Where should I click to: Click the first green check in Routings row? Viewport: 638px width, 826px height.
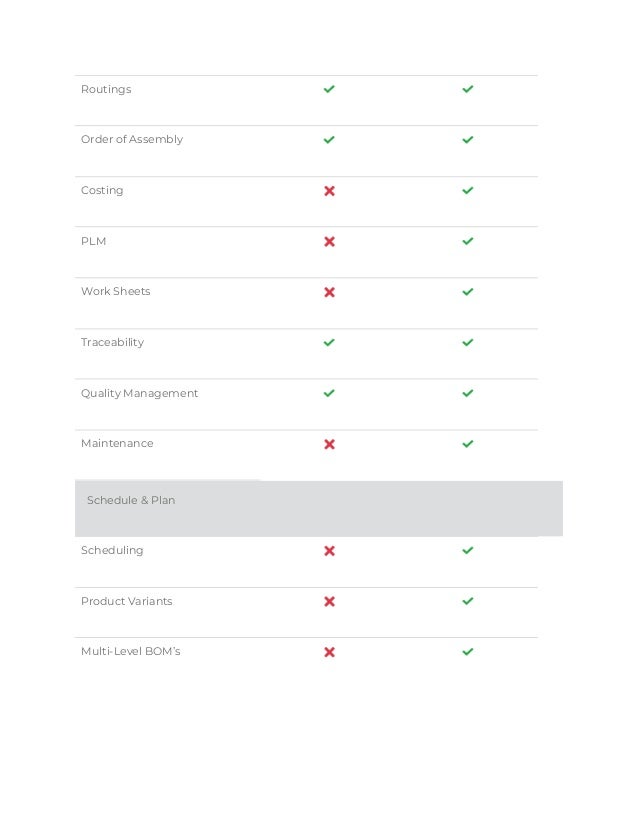[x=329, y=89]
